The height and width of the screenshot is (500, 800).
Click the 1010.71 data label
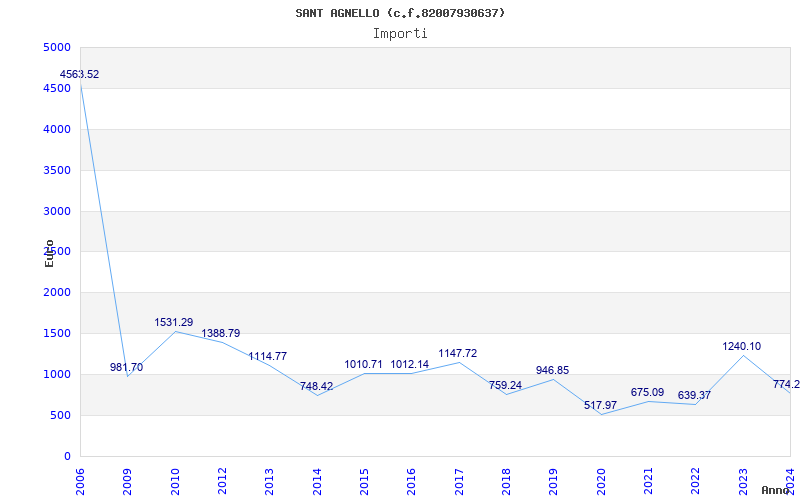pos(363,364)
